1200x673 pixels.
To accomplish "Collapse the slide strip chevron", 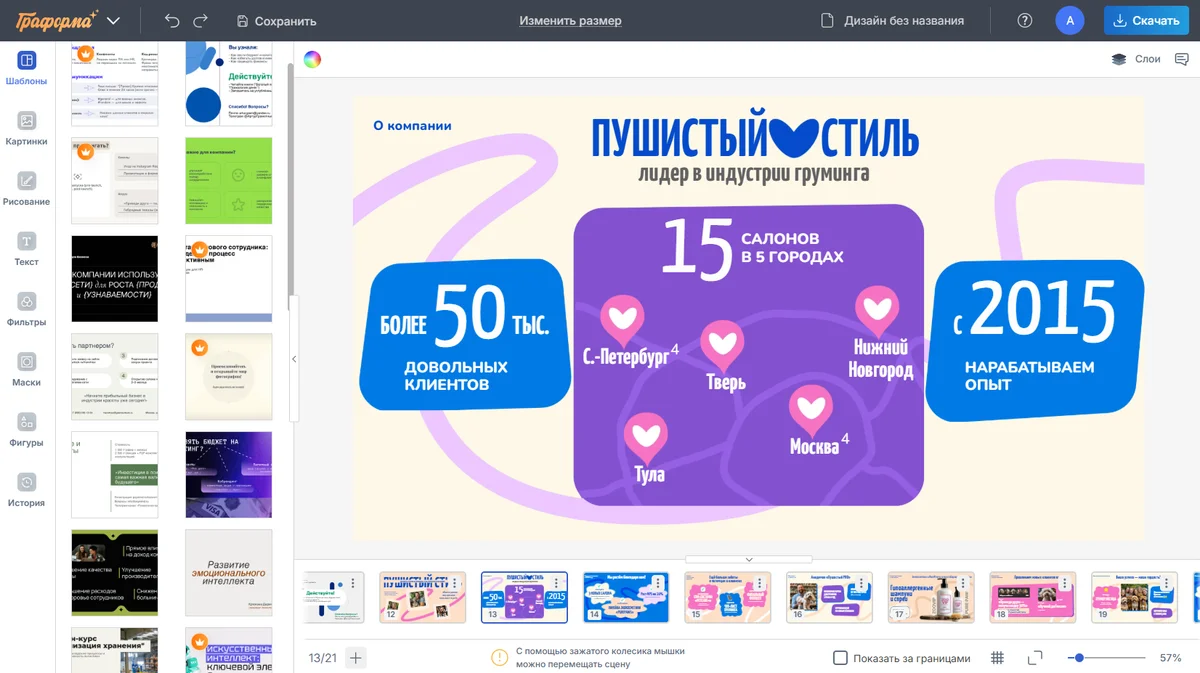I will tap(748, 560).
